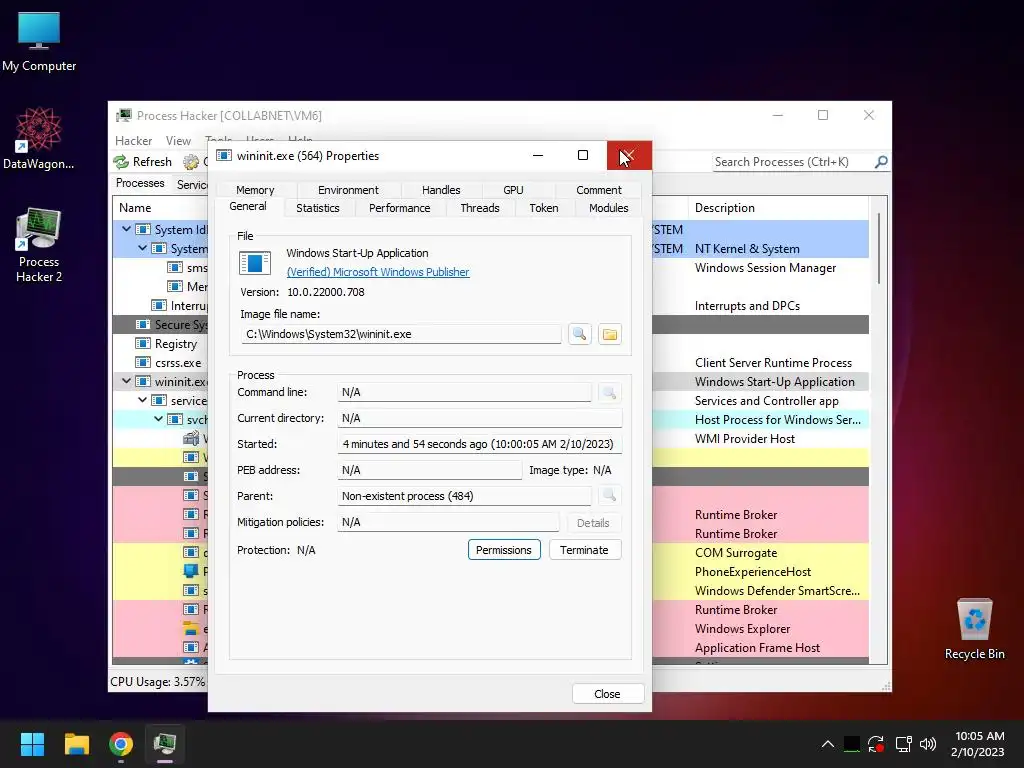
Task: Open the View menu
Action: (178, 141)
